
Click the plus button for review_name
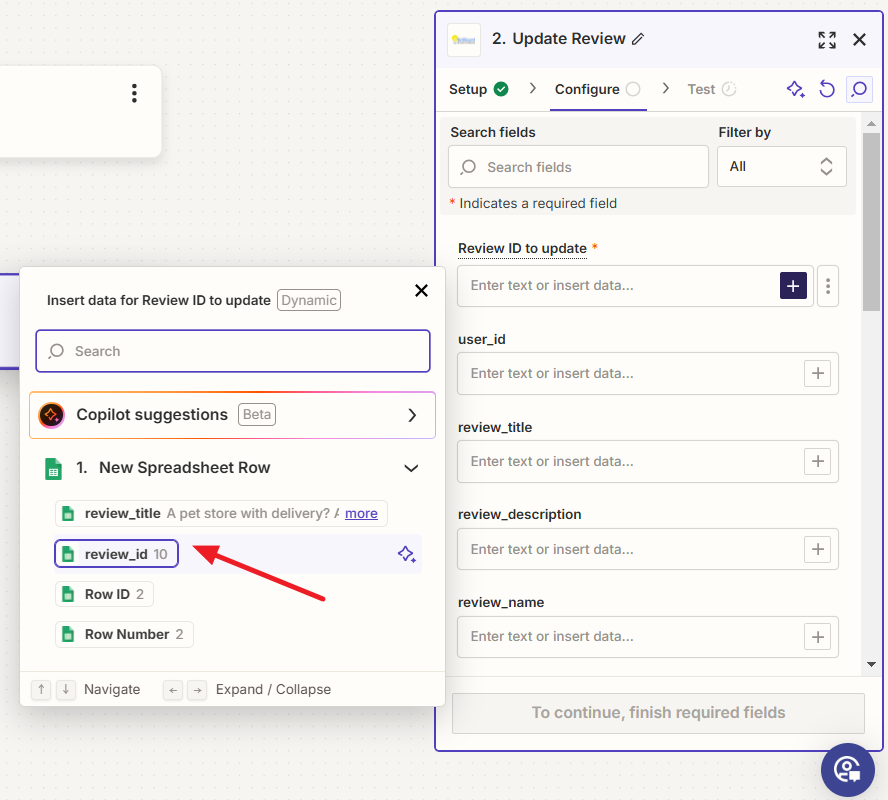point(817,637)
